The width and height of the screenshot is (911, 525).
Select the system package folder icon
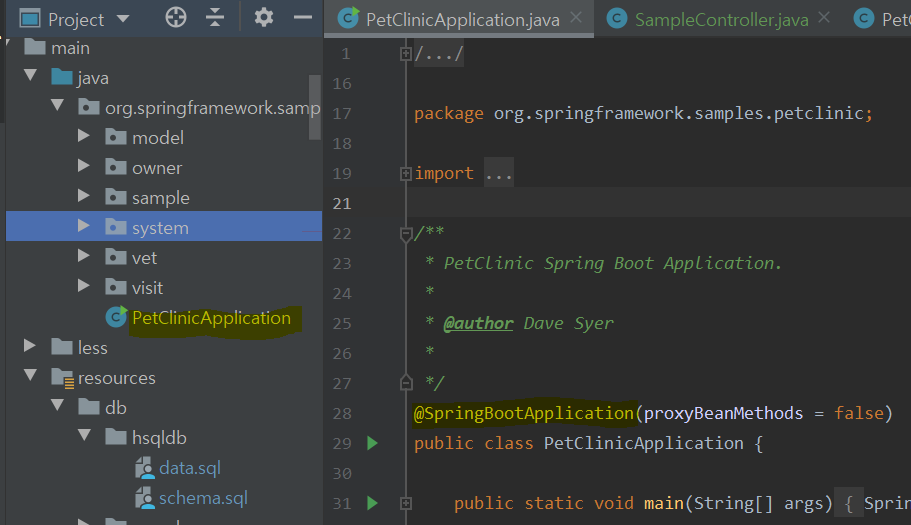(x=116, y=227)
